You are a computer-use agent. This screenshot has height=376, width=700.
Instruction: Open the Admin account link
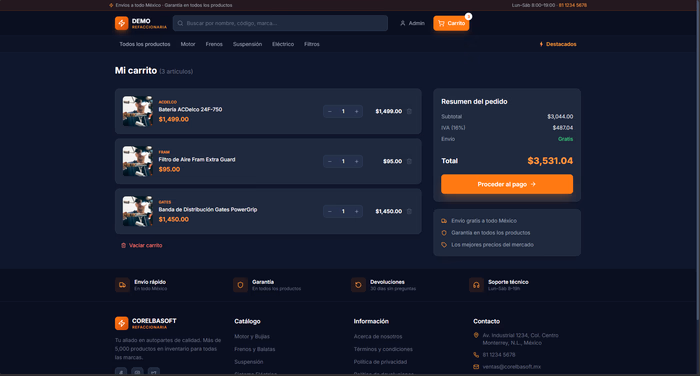(412, 23)
